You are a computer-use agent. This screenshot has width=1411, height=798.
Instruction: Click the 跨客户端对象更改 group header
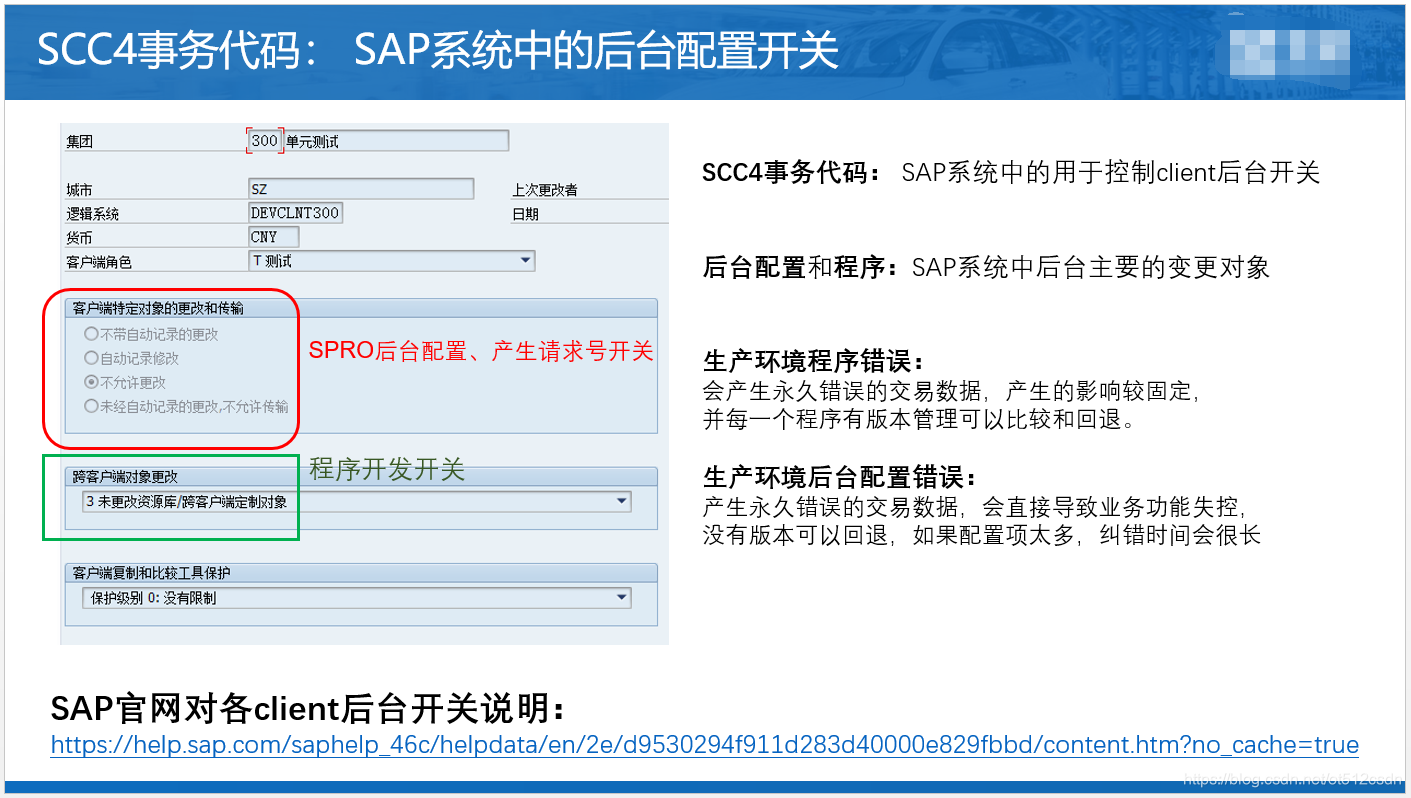(360, 476)
